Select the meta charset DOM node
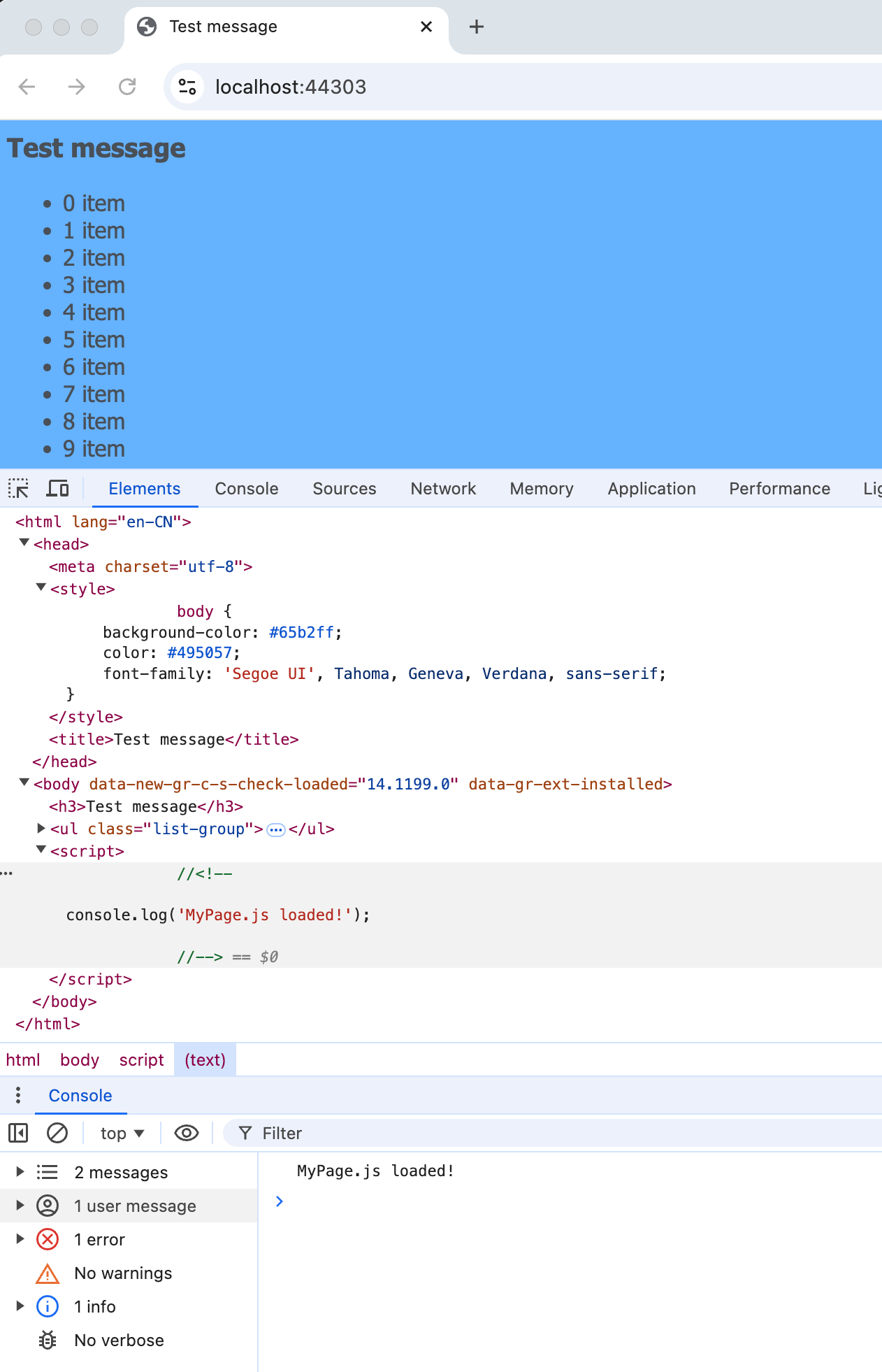This screenshot has height=1372, width=882. [x=151, y=566]
